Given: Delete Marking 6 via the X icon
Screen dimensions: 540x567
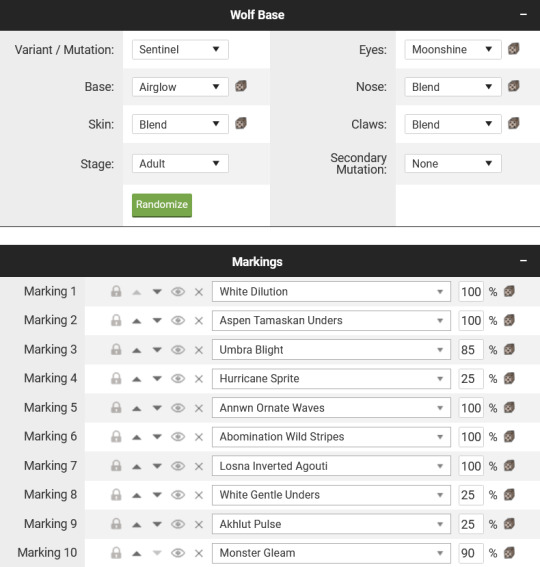Looking at the screenshot, I should click(x=199, y=437).
